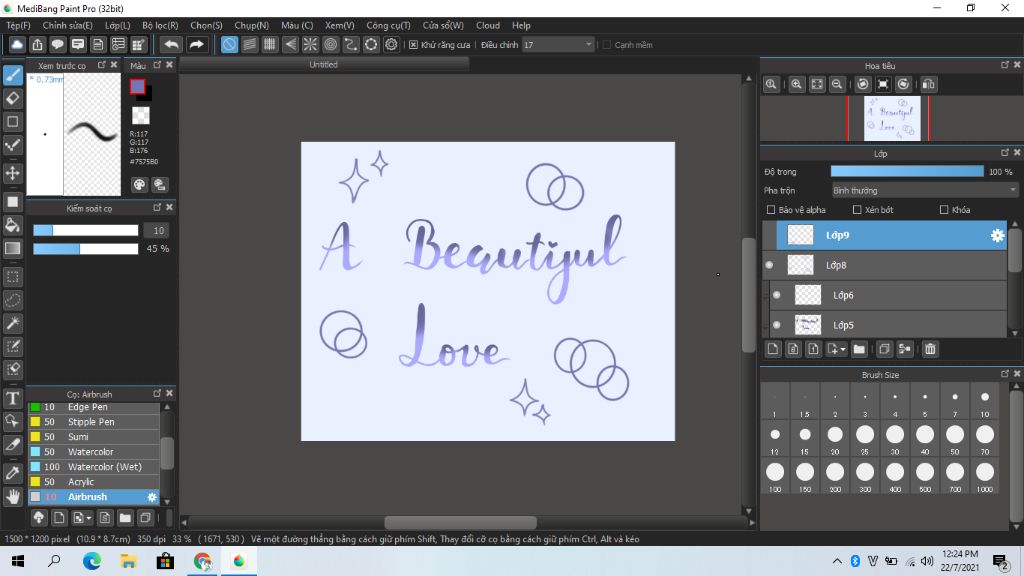Select the rectangular Select tool
1024x576 pixels.
point(12,277)
